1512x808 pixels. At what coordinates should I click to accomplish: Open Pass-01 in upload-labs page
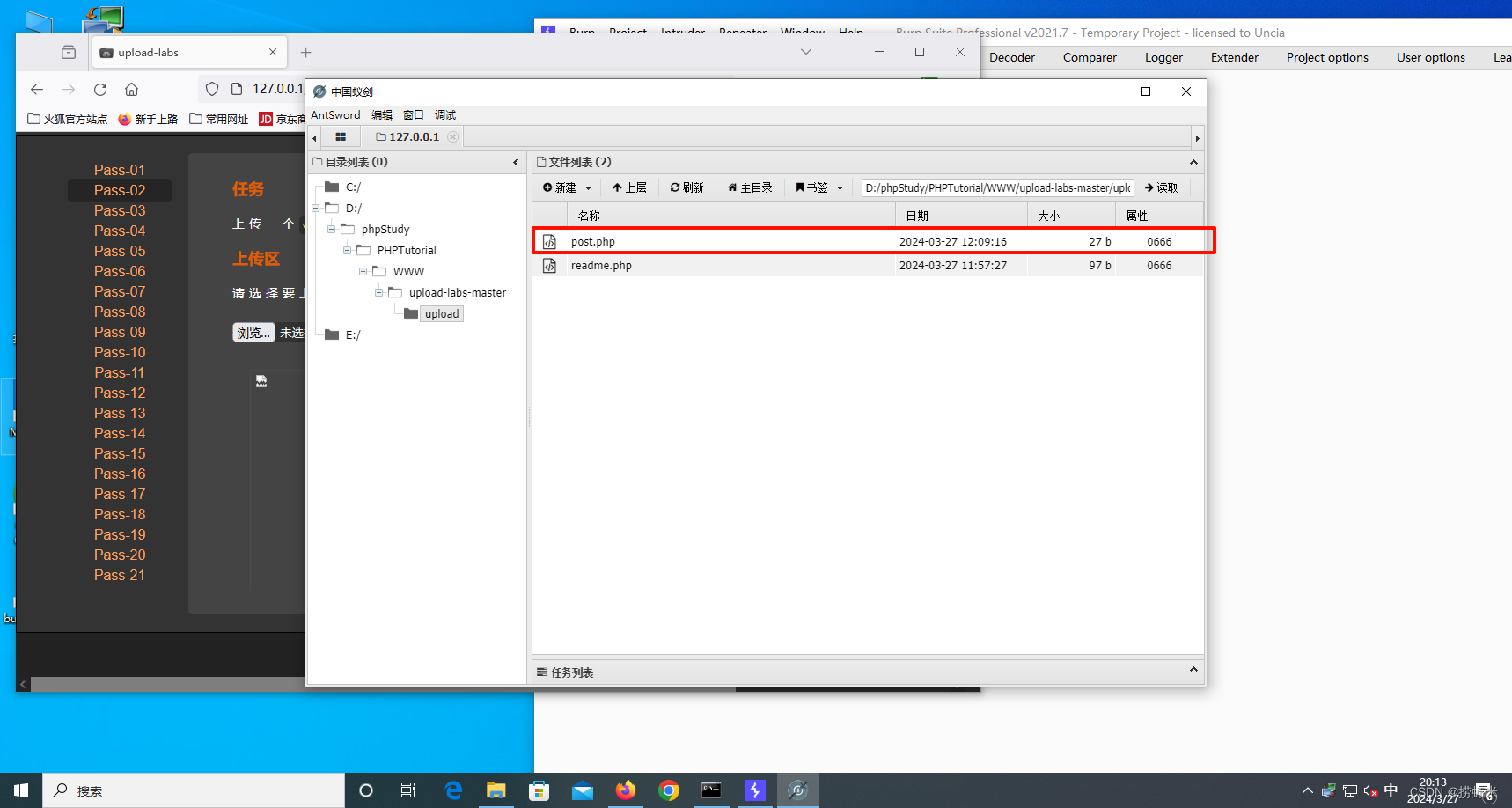pos(120,171)
